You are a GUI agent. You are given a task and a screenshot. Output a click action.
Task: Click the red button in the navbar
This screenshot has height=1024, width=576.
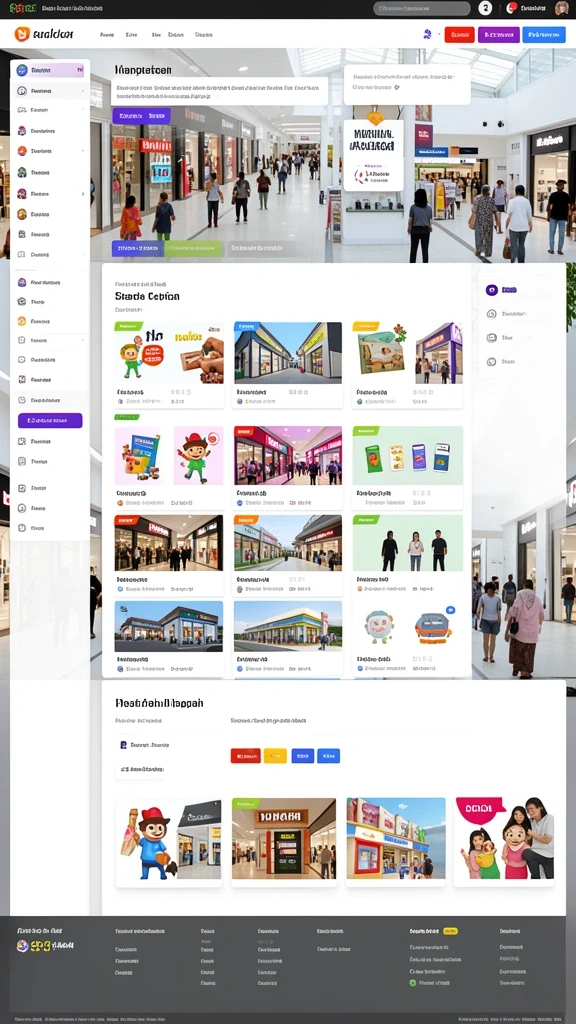click(459, 35)
